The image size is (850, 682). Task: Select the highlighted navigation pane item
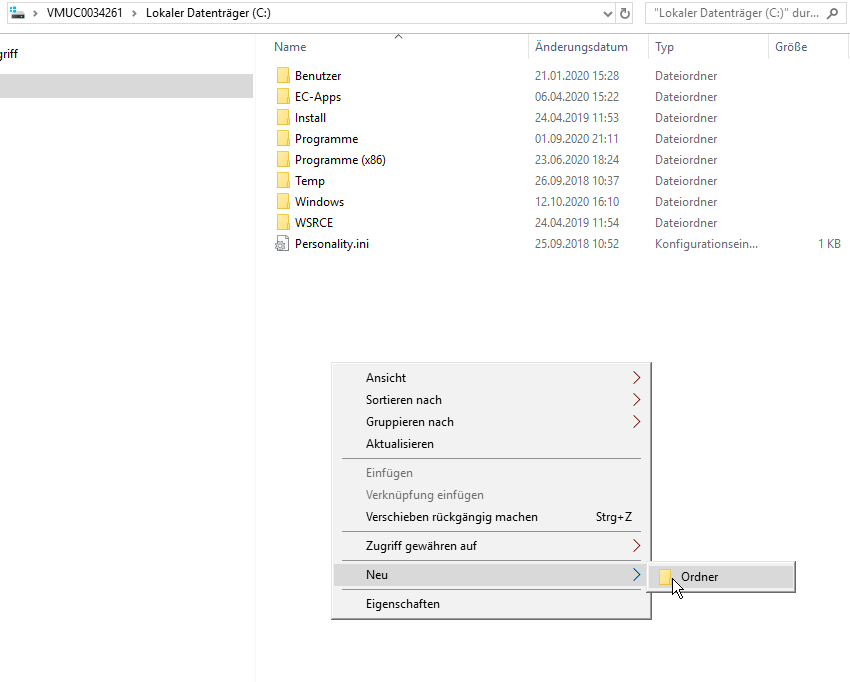[126, 86]
